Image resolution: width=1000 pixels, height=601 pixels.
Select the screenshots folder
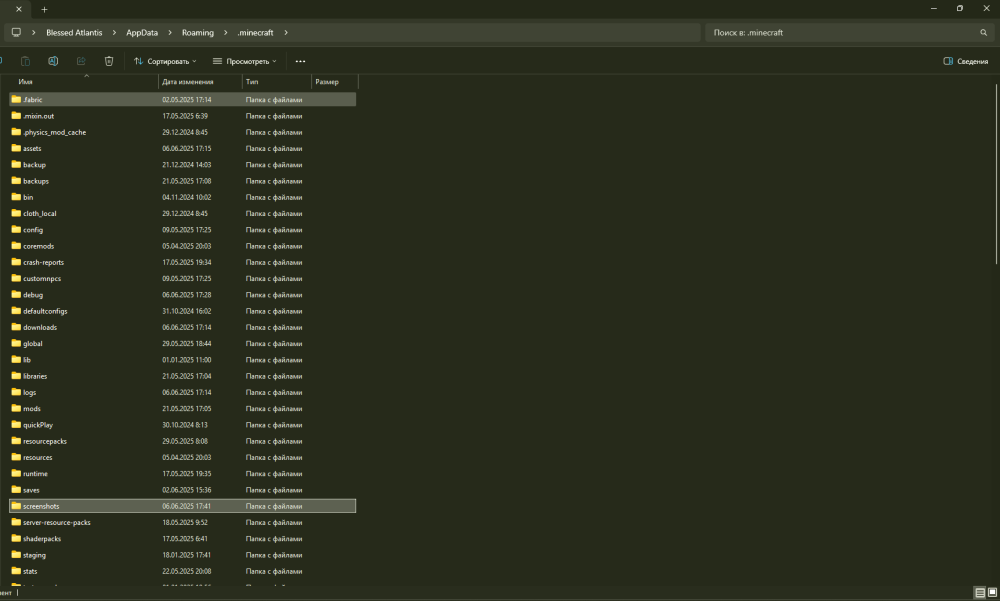pyautogui.click(x=182, y=506)
